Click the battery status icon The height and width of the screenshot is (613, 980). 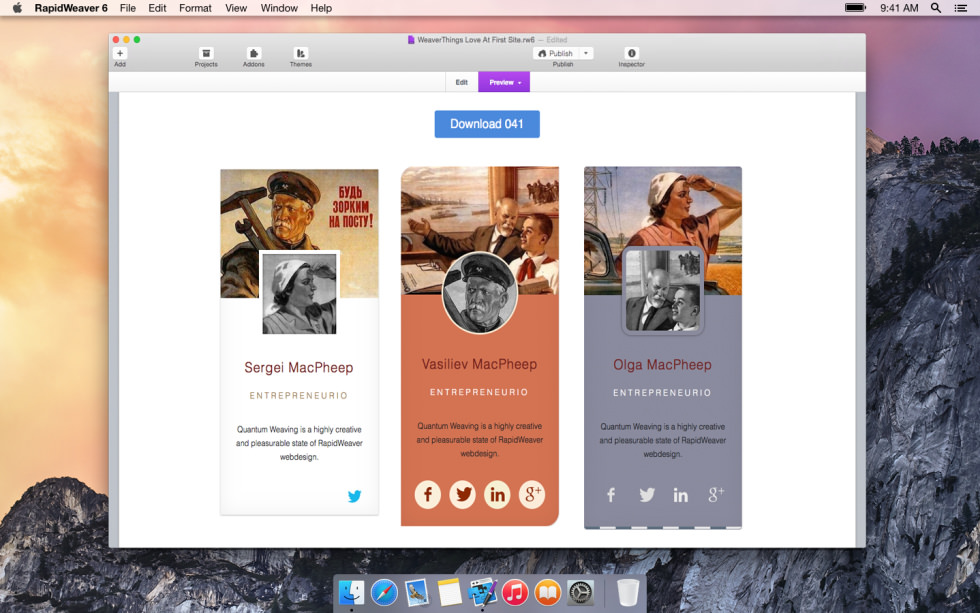coord(855,8)
